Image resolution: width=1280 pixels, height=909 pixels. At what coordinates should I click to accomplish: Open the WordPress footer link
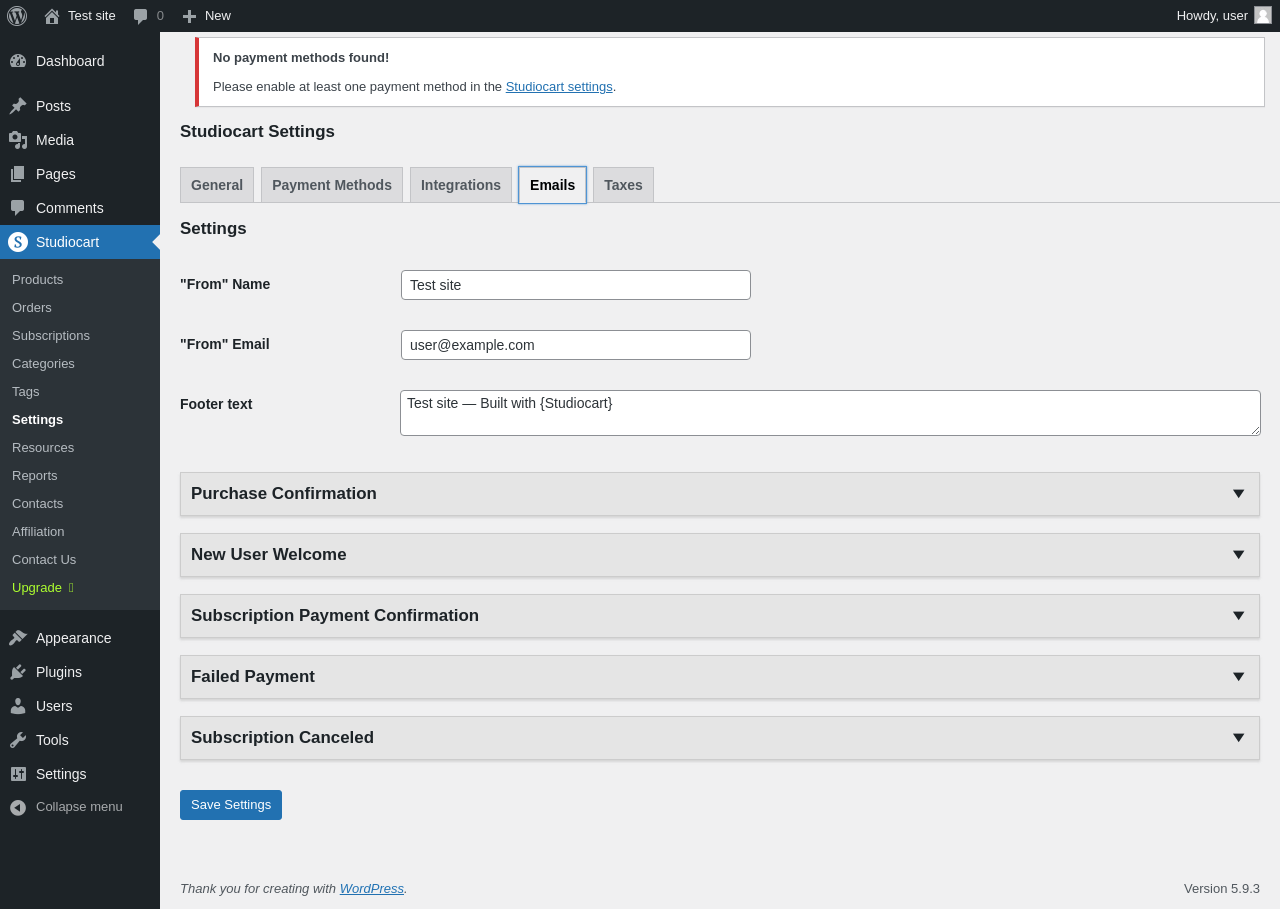coord(372,889)
